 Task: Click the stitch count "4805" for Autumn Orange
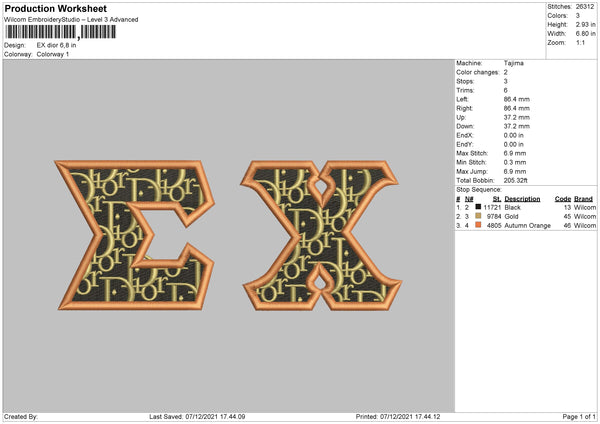coord(494,226)
